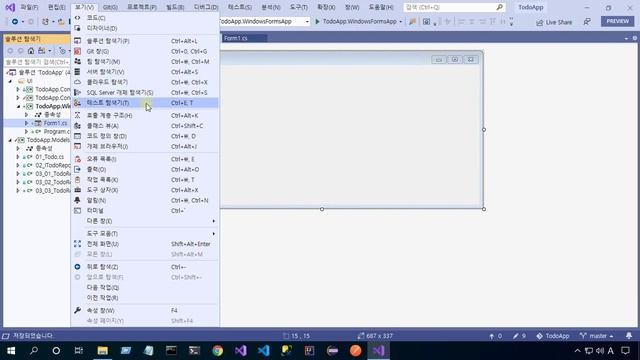
Task: Click the 코드 (Code) angle-bracket icon in the menu
Action: pos(77,18)
